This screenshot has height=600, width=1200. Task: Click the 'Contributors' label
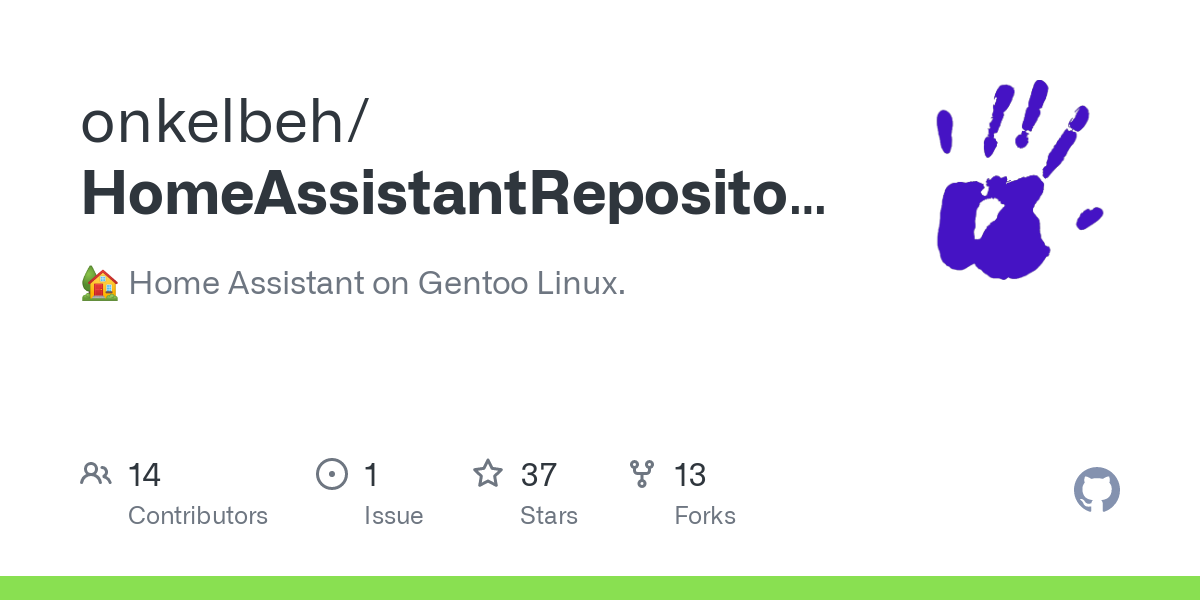point(198,516)
